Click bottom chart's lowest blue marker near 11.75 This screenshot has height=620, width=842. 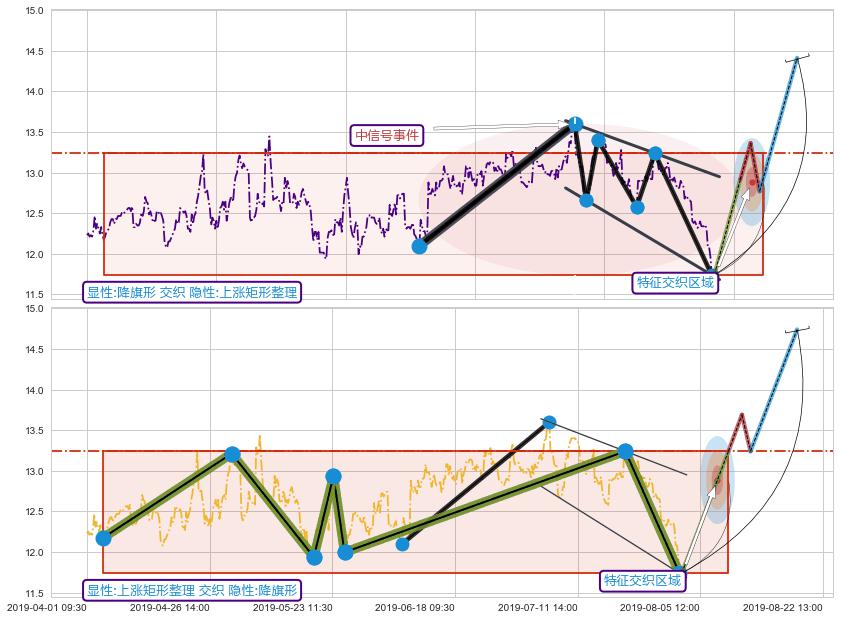[x=677, y=573]
